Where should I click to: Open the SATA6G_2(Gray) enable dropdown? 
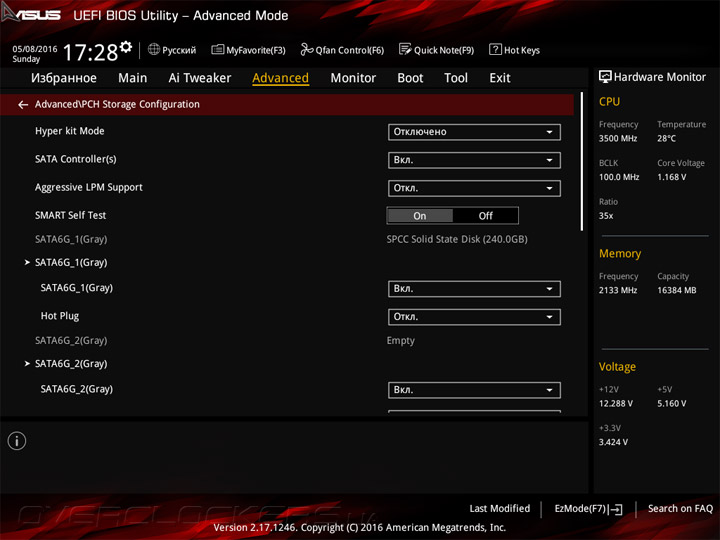tap(474, 390)
